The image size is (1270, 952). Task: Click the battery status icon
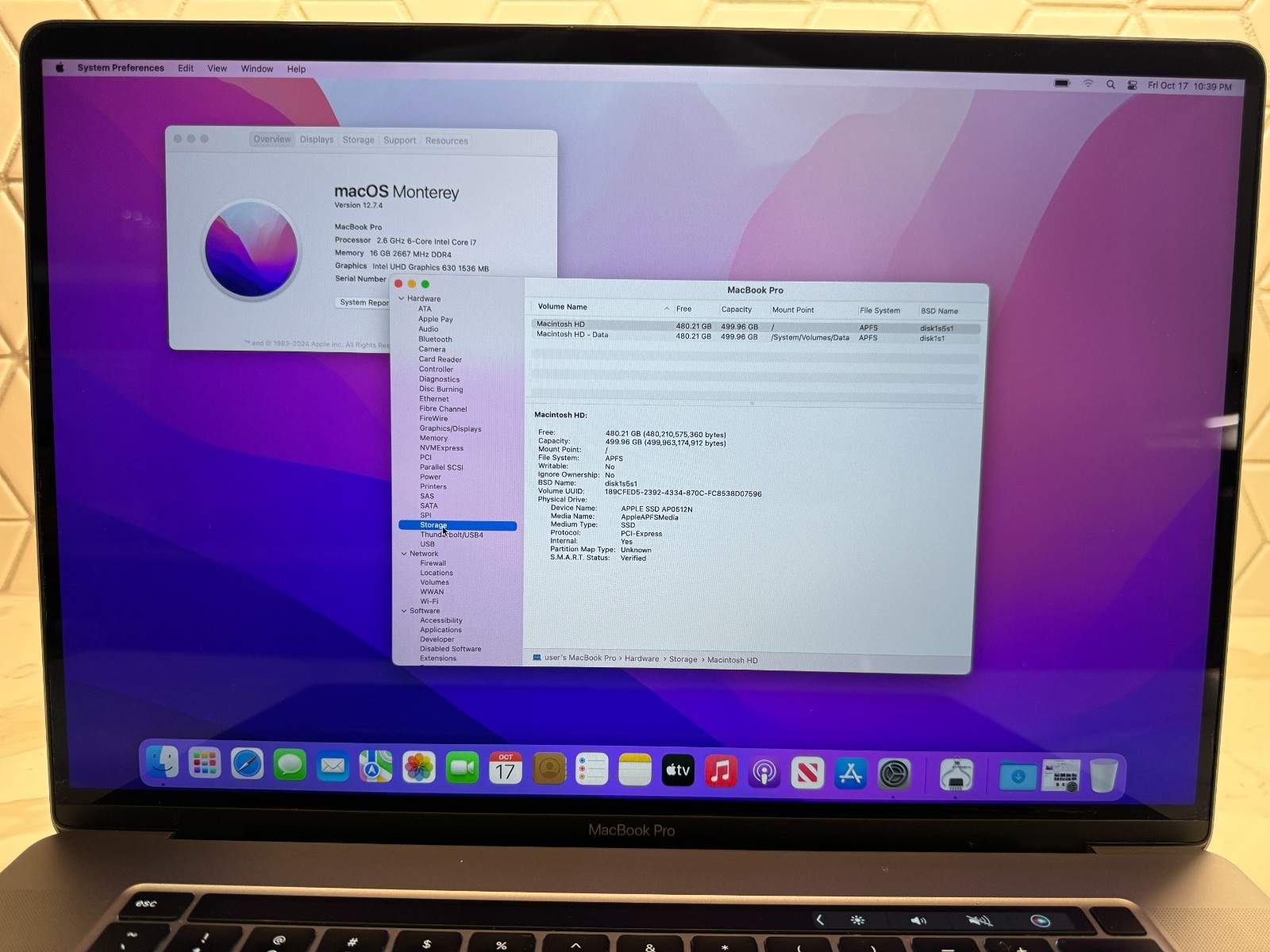(1062, 83)
